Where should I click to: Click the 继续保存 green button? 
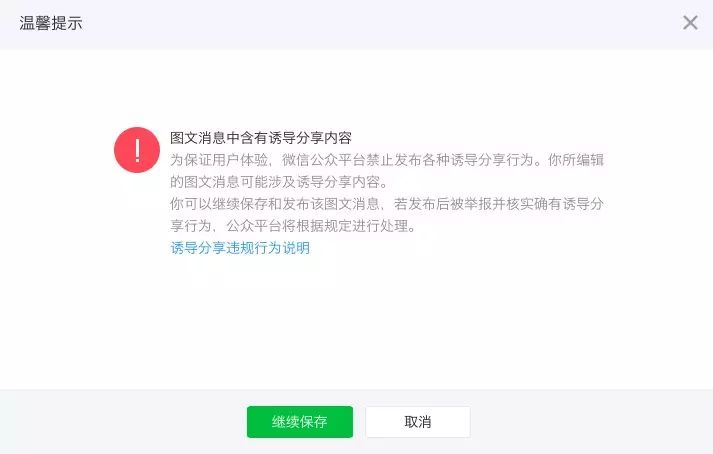pos(300,422)
